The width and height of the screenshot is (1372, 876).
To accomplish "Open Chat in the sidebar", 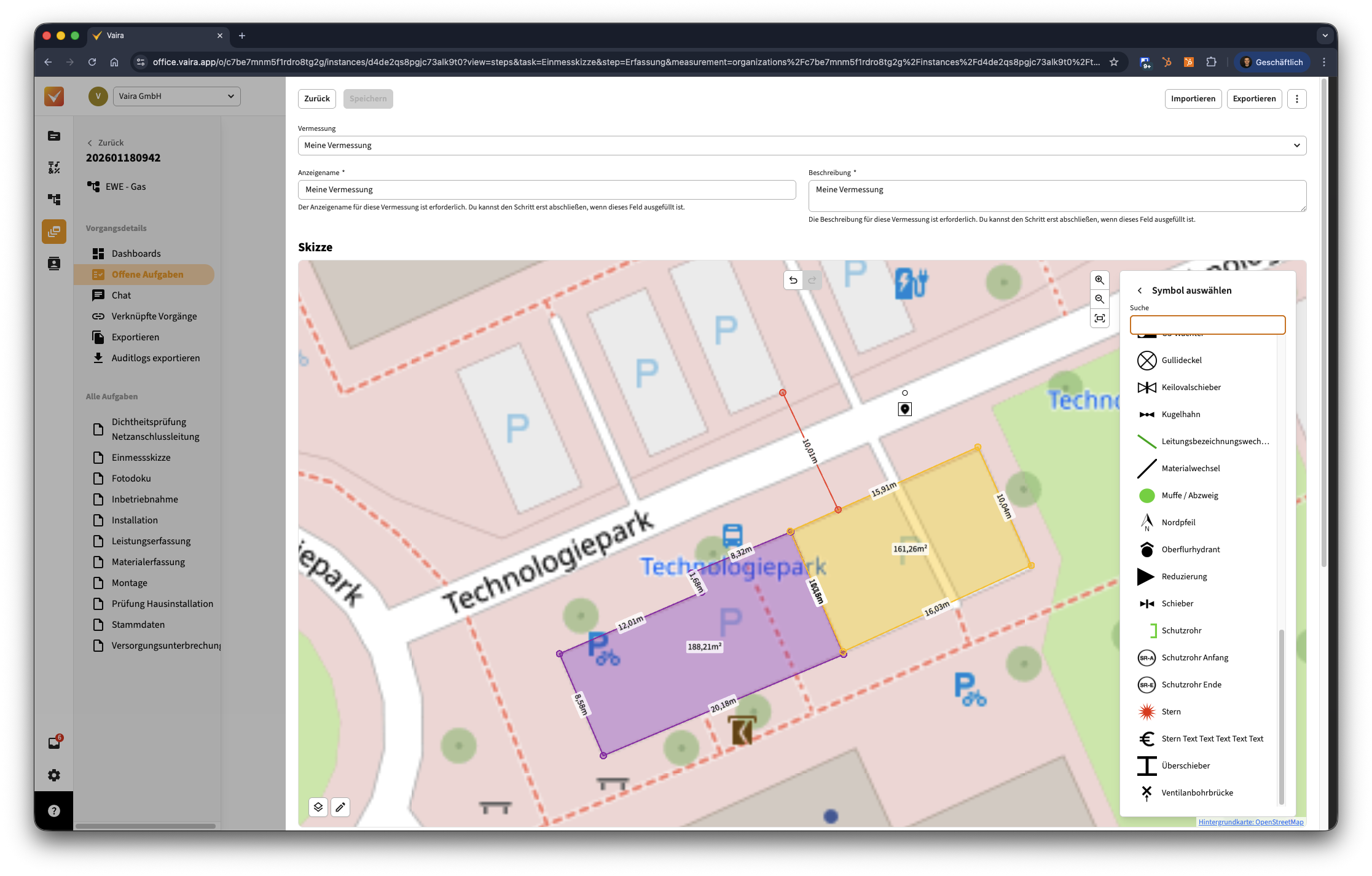I will pos(121,295).
